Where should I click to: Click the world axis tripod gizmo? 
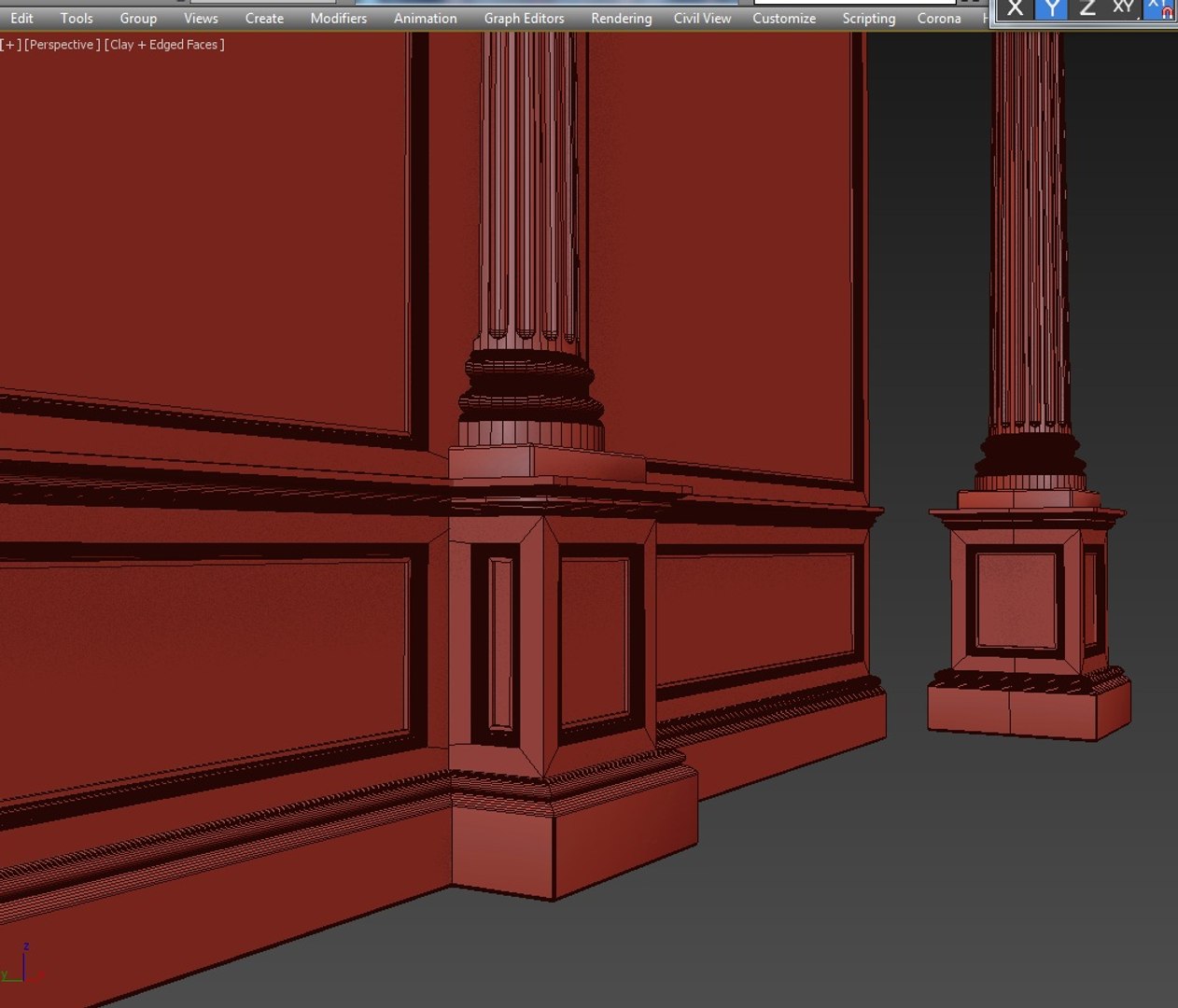point(23,964)
